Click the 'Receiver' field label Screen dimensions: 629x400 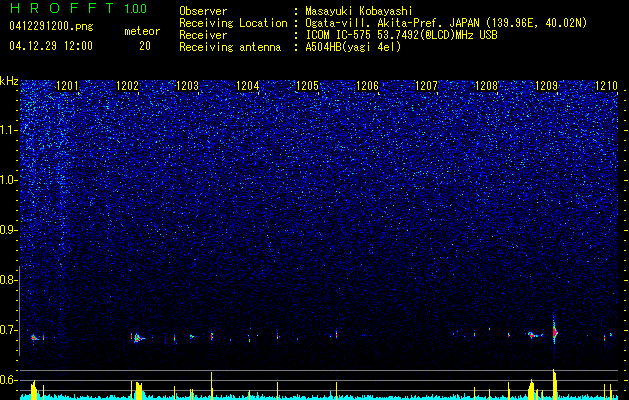click(203, 35)
